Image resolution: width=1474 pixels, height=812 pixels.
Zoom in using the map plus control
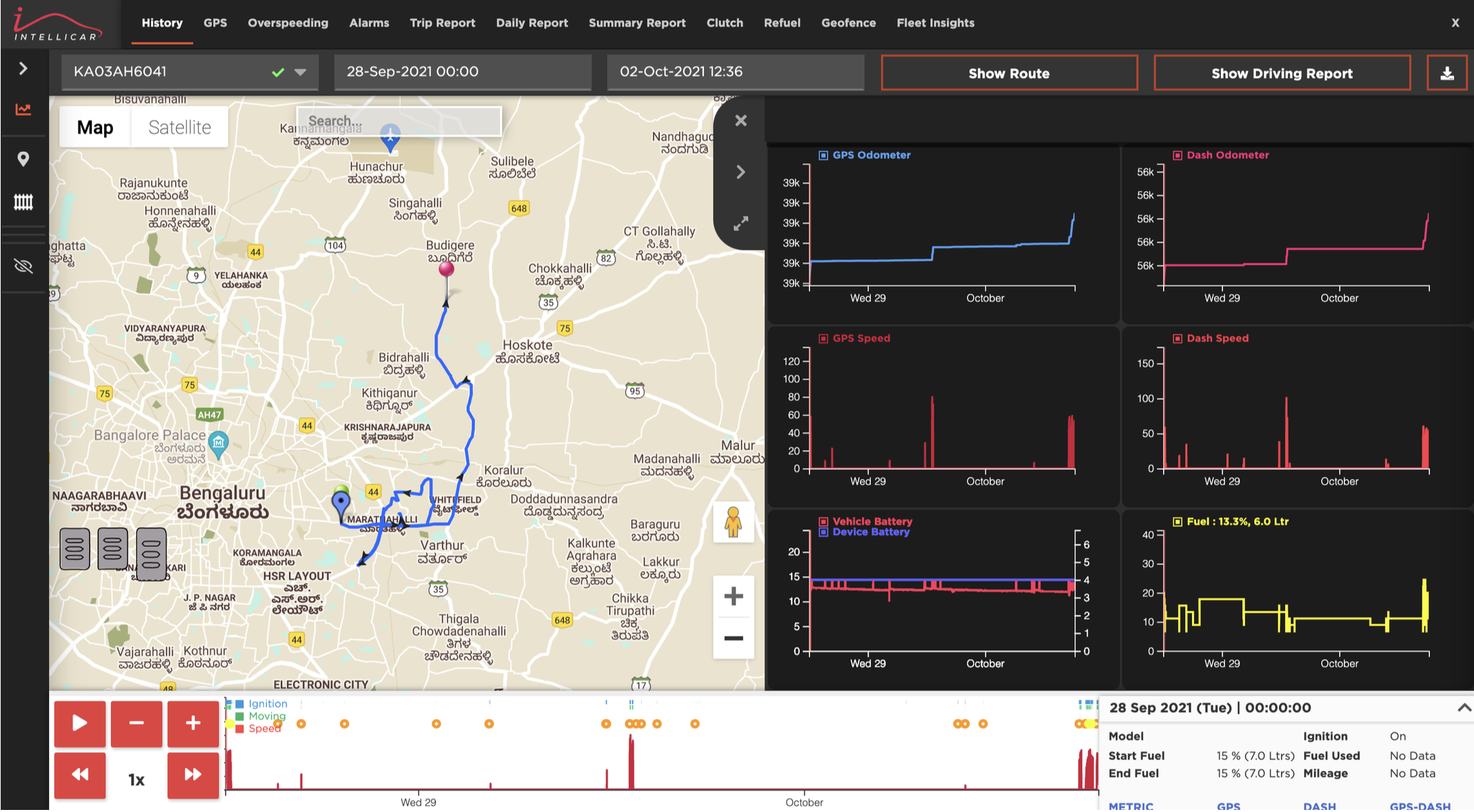[733, 596]
